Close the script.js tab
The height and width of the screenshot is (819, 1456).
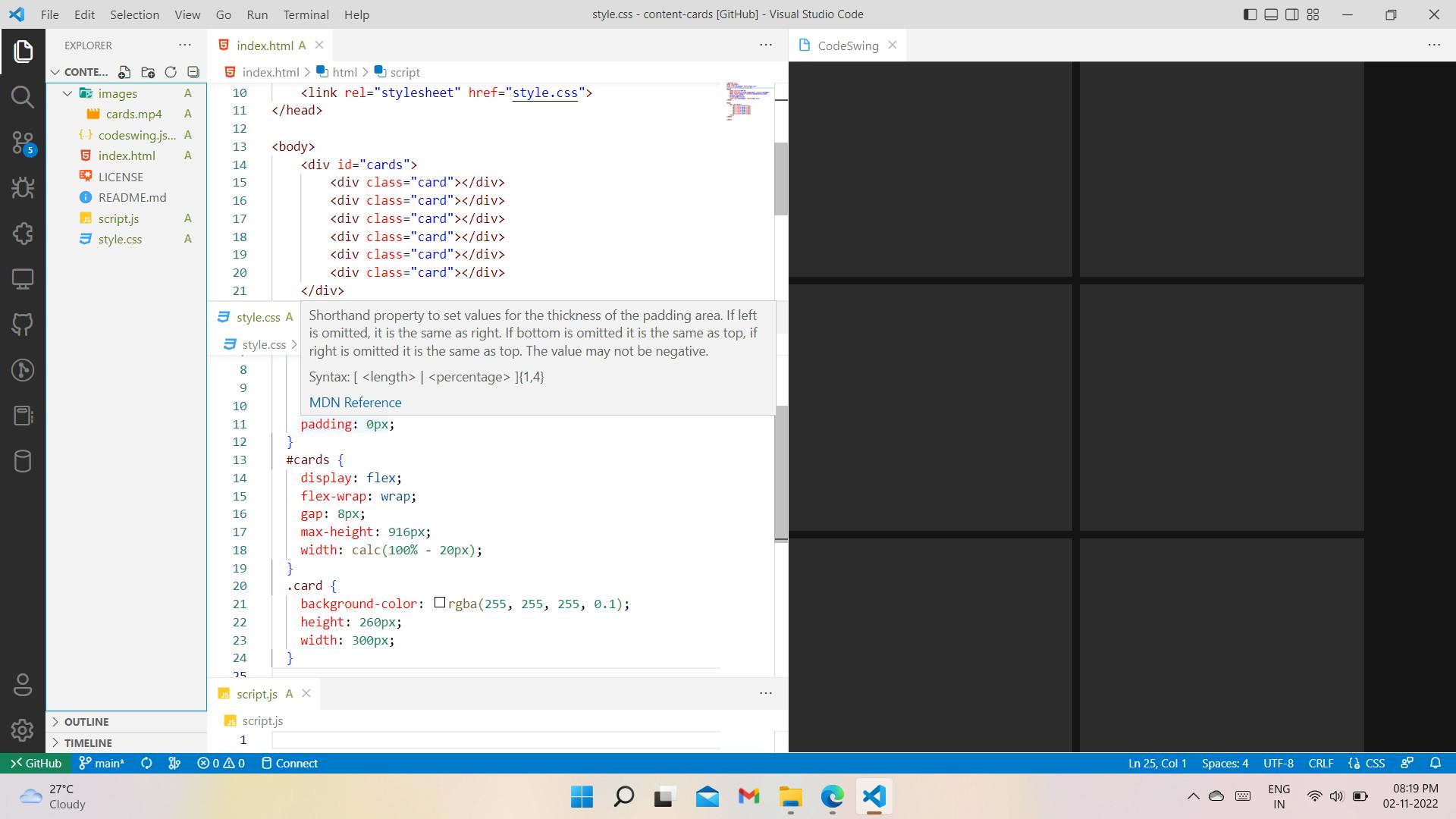coord(306,693)
